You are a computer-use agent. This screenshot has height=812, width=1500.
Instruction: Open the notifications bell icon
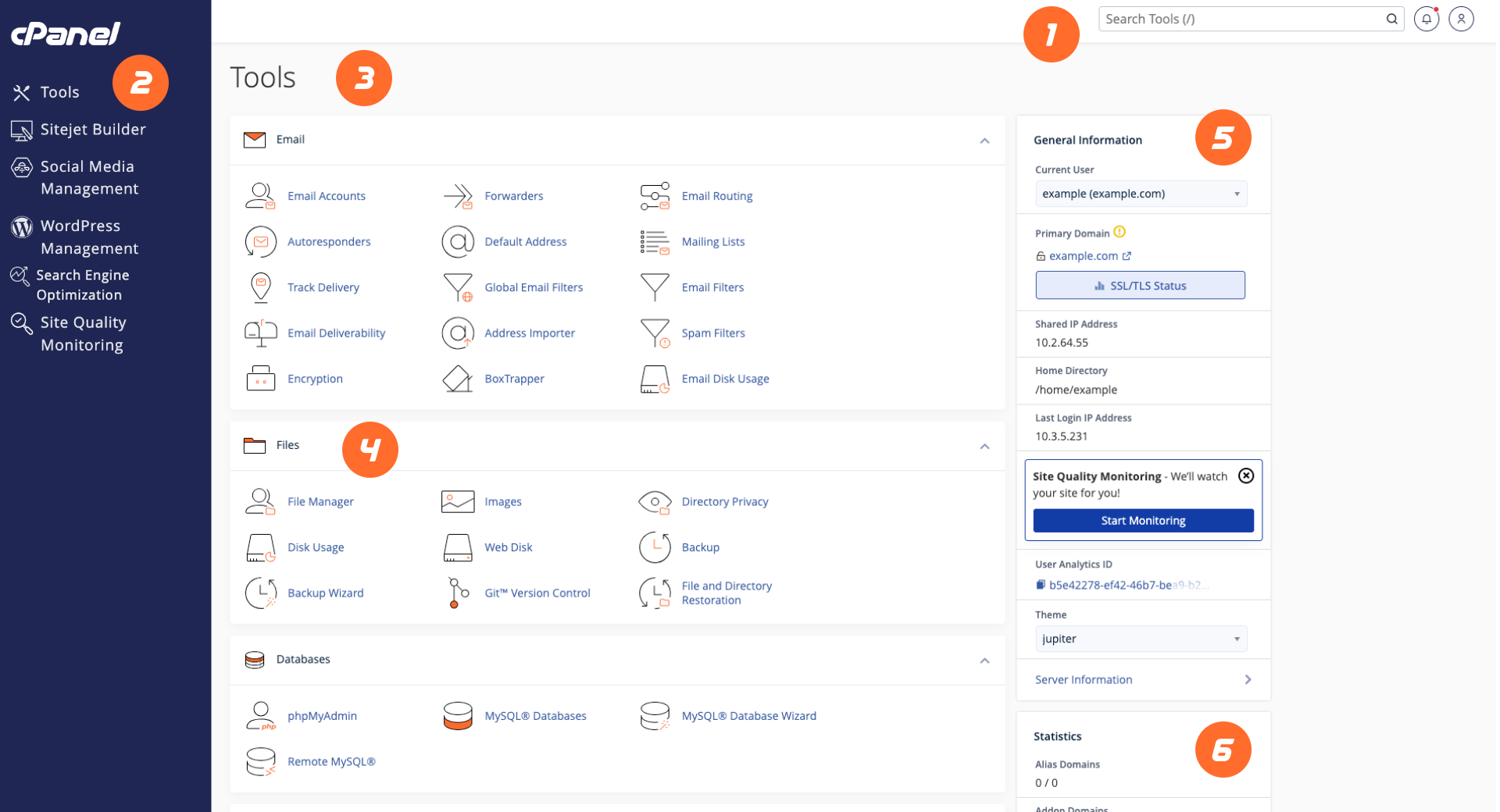[1426, 19]
